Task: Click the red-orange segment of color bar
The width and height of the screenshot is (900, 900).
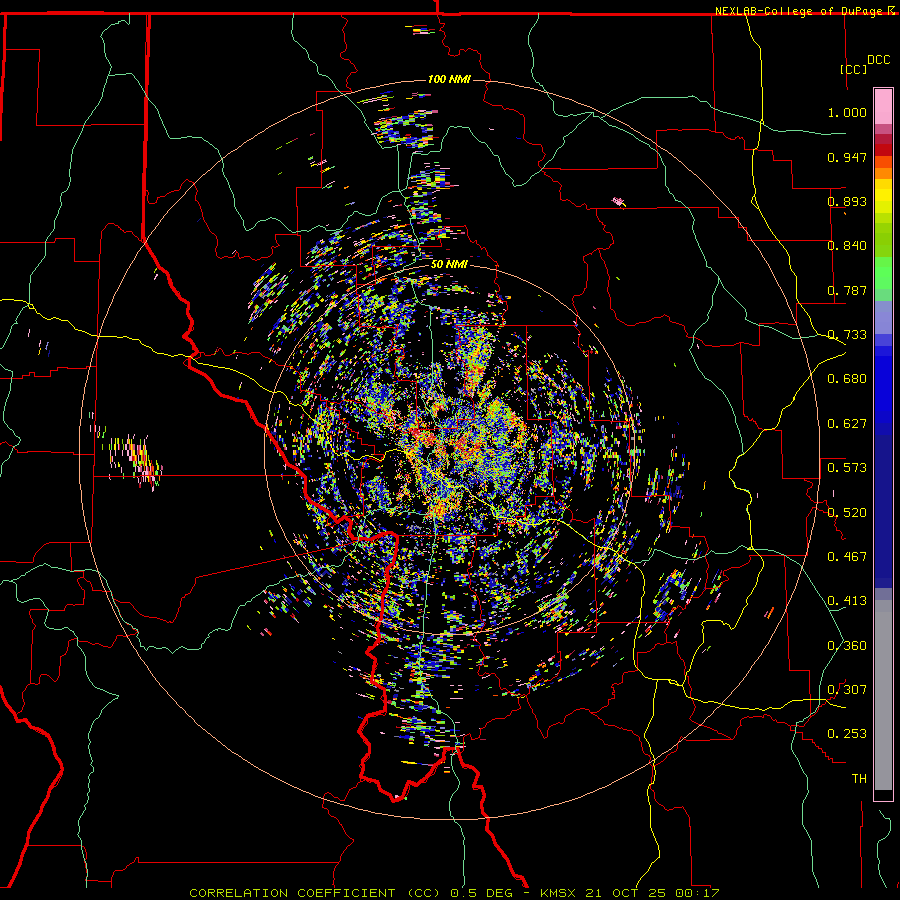Action: 883,162
